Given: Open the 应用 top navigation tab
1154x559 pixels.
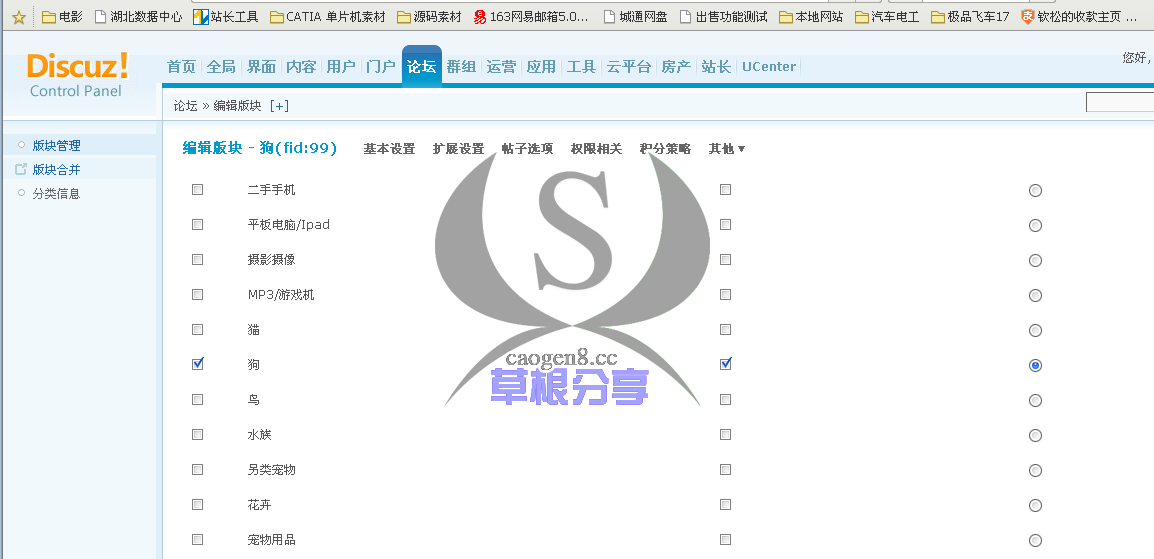Looking at the screenshot, I should 541,67.
